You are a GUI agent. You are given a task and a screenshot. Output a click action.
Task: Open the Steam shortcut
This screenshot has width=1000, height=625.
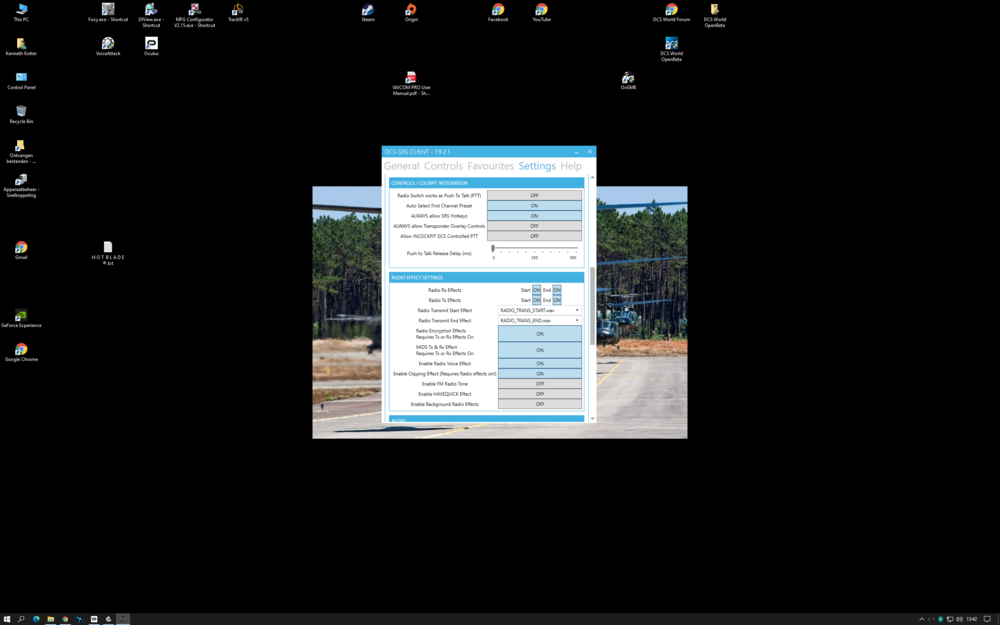367,11
